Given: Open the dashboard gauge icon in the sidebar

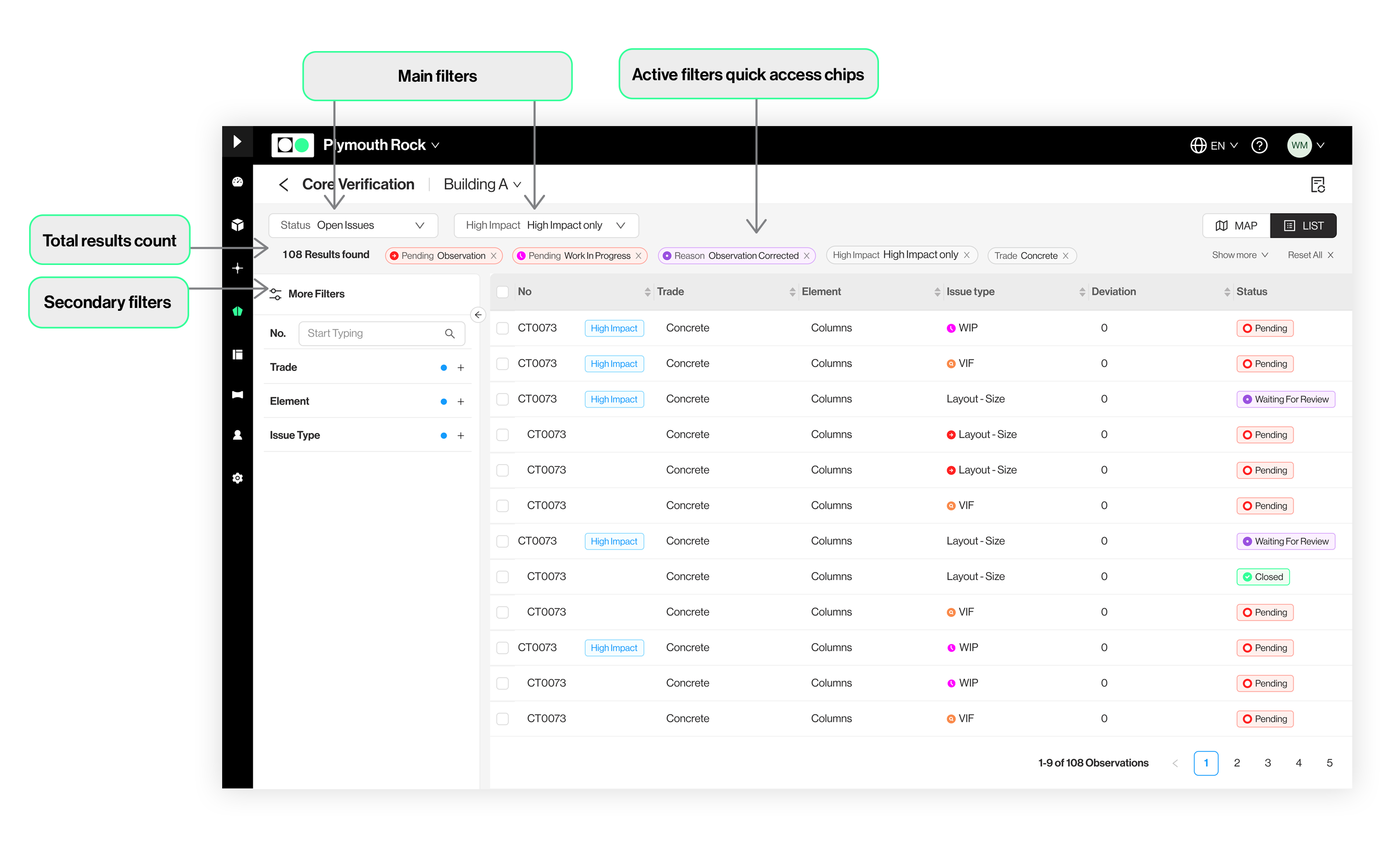Looking at the screenshot, I should tap(237, 182).
